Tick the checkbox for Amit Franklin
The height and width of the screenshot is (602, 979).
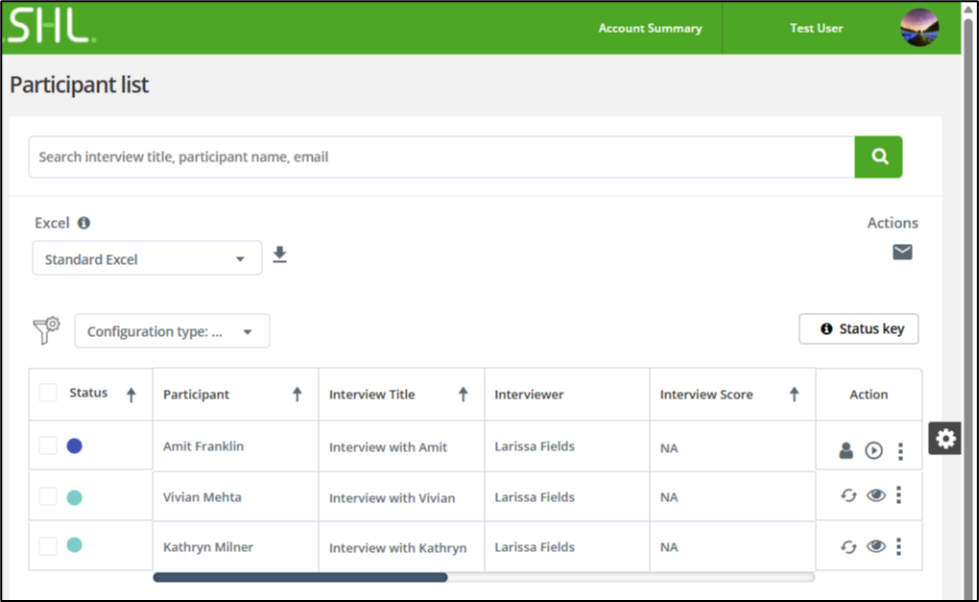(x=48, y=446)
